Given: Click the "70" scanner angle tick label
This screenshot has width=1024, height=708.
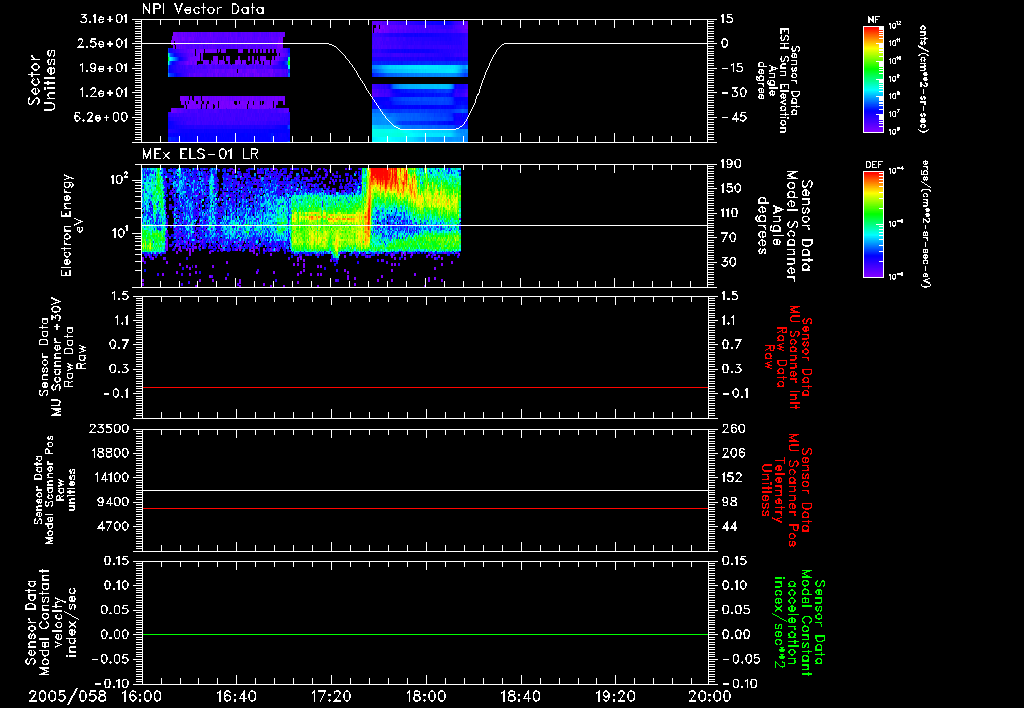Looking at the screenshot, I should tap(729, 238).
